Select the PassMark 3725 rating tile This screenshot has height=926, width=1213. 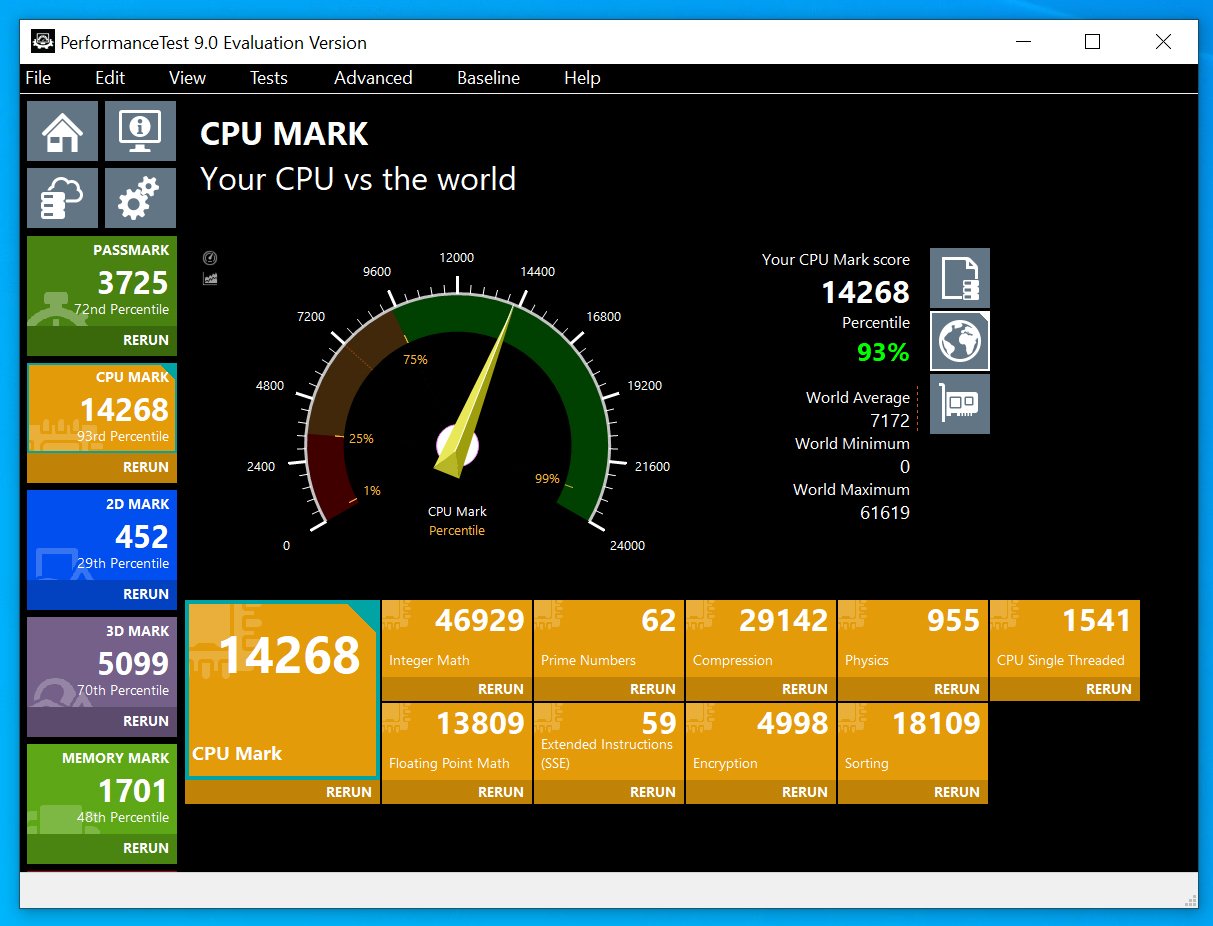tap(102, 282)
